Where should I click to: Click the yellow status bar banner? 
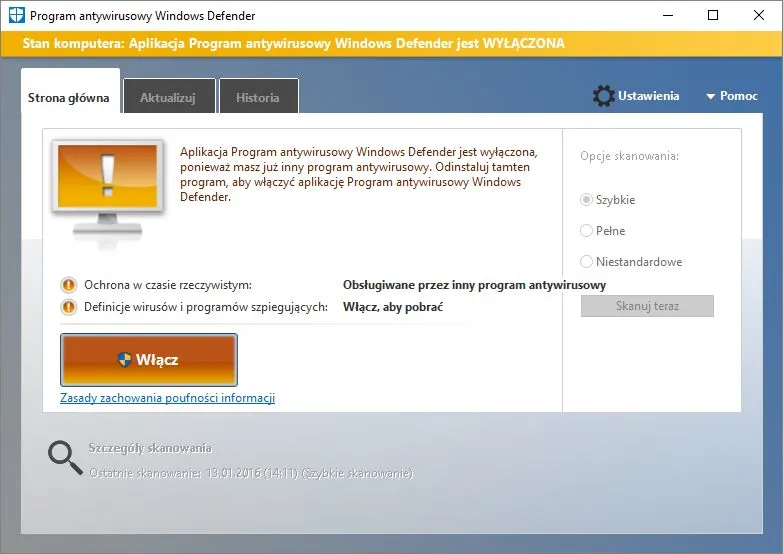[x=391, y=44]
